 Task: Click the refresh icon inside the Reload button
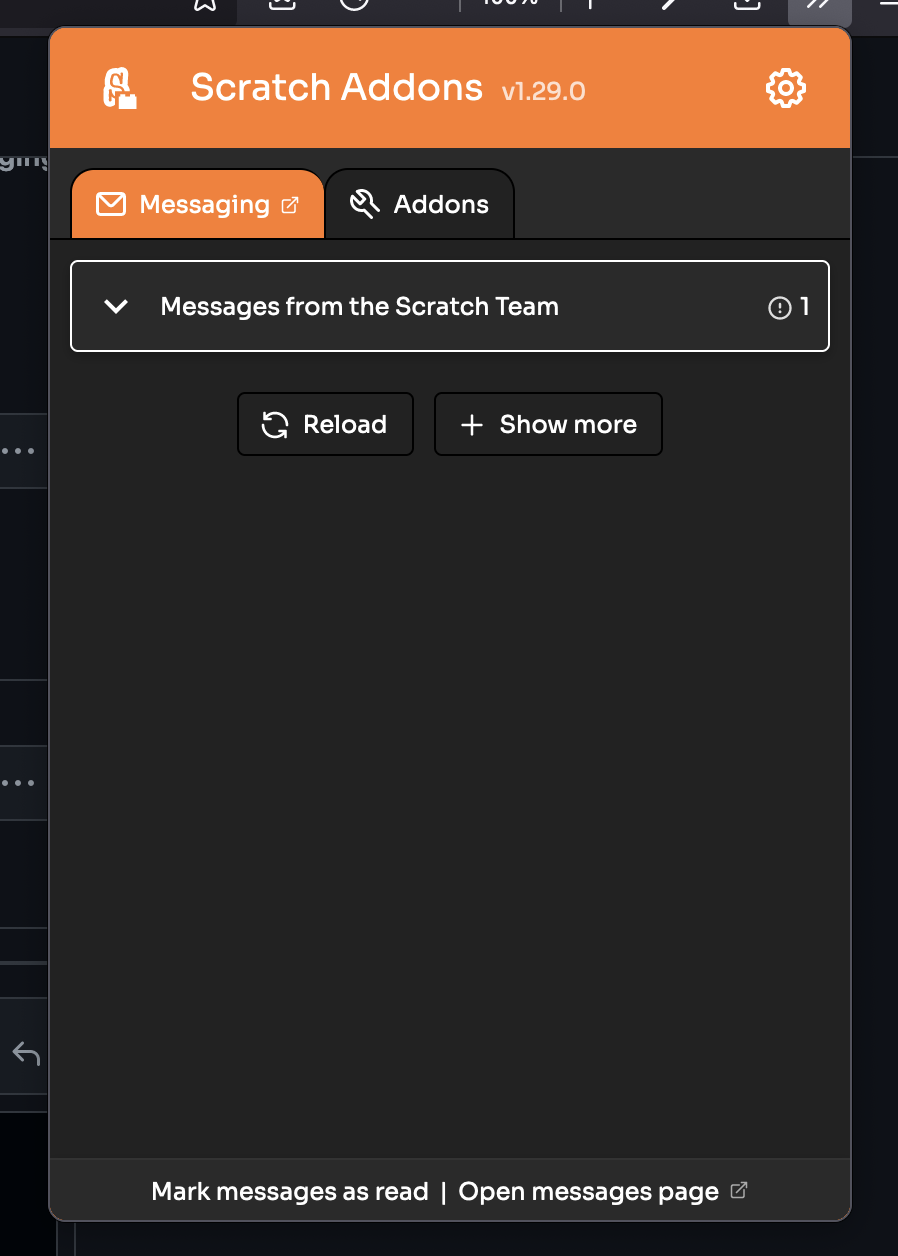(274, 424)
